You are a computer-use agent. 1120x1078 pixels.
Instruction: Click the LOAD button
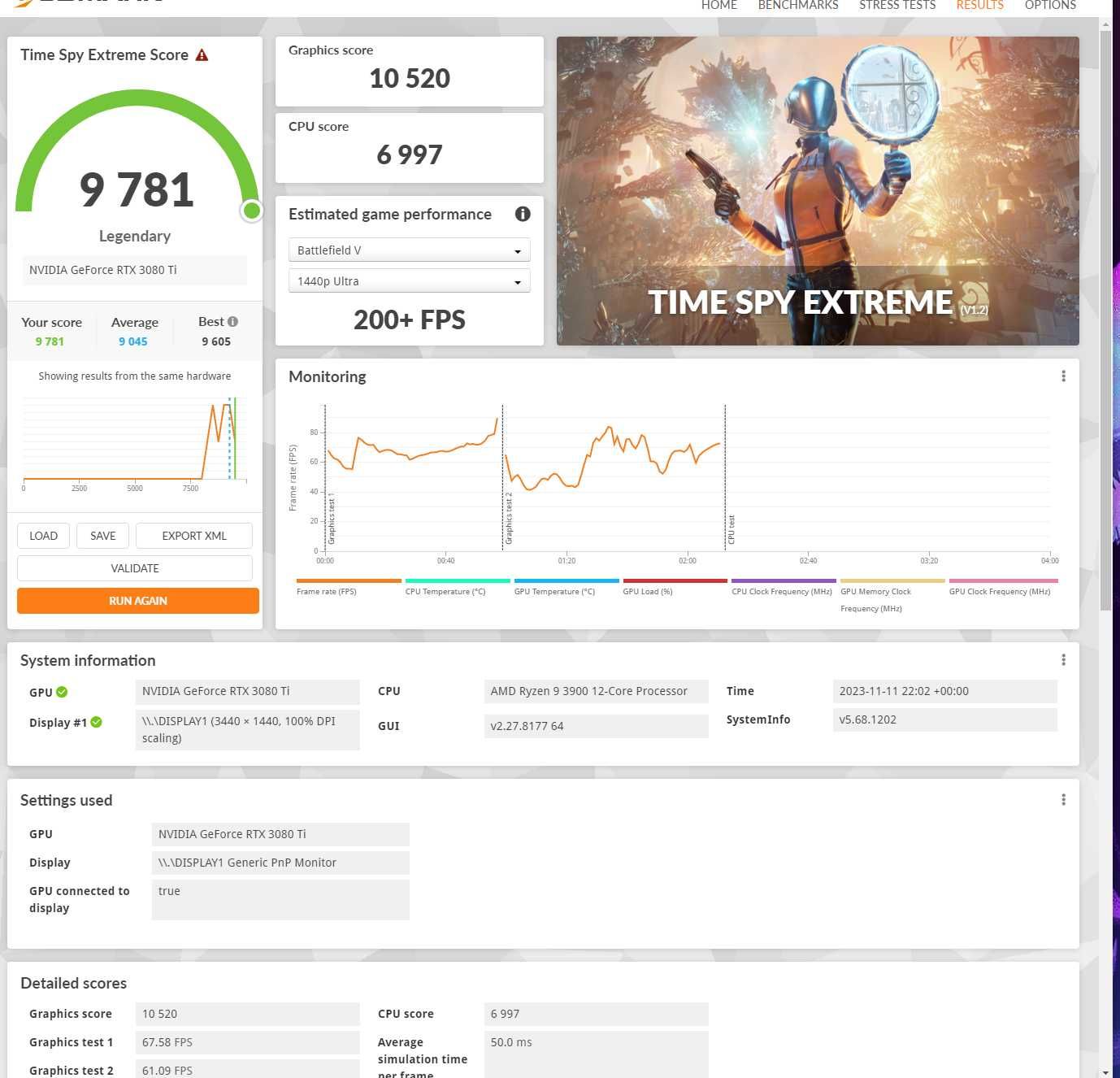coord(43,536)
